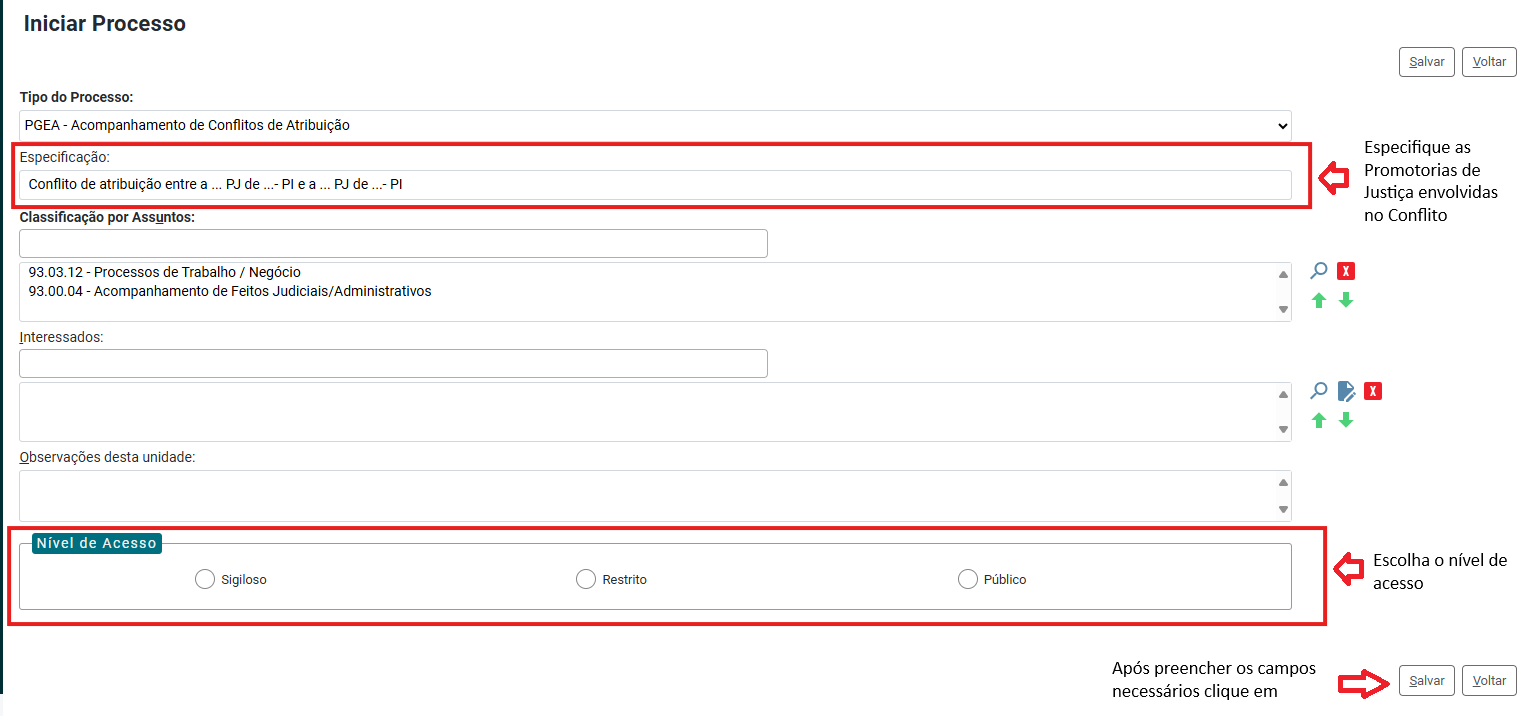Select the Sigiloso access level
Screen dimensions: 1525x716
click(205, 579)
